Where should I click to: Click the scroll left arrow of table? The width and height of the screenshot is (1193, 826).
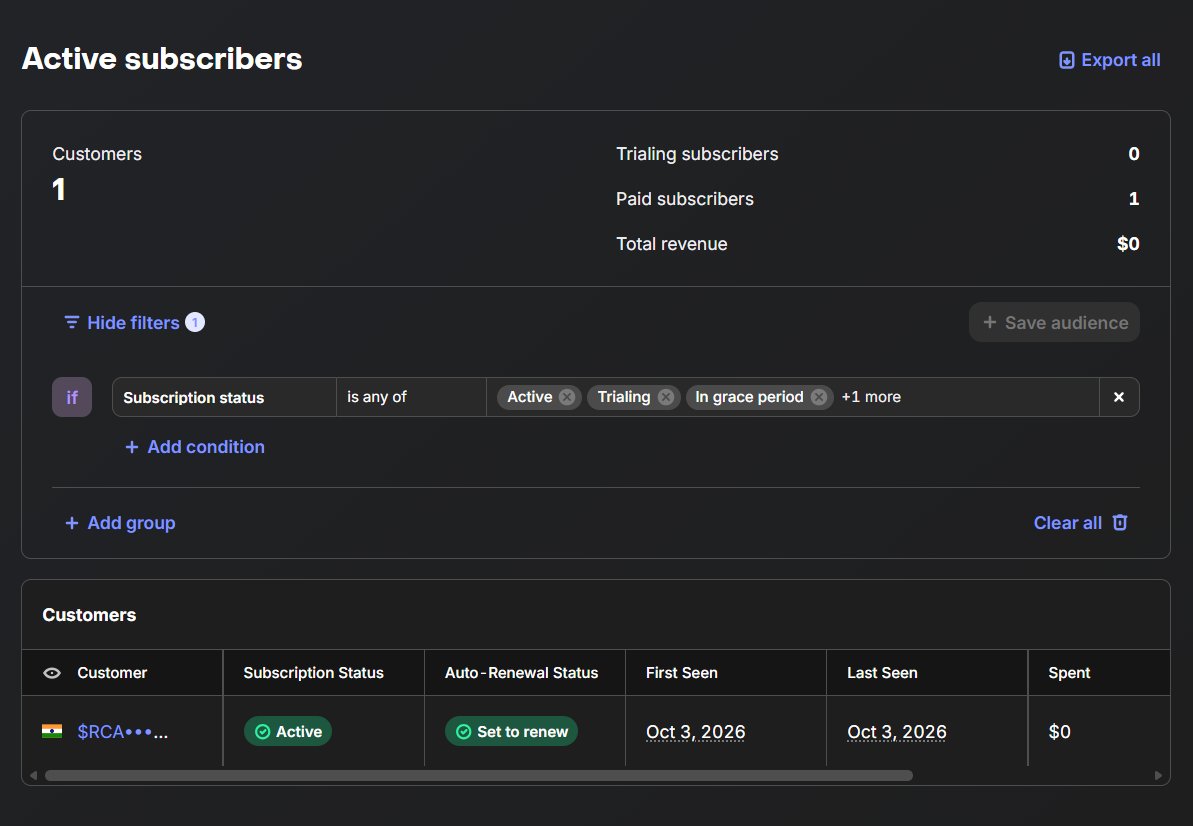tap(33, 776)
